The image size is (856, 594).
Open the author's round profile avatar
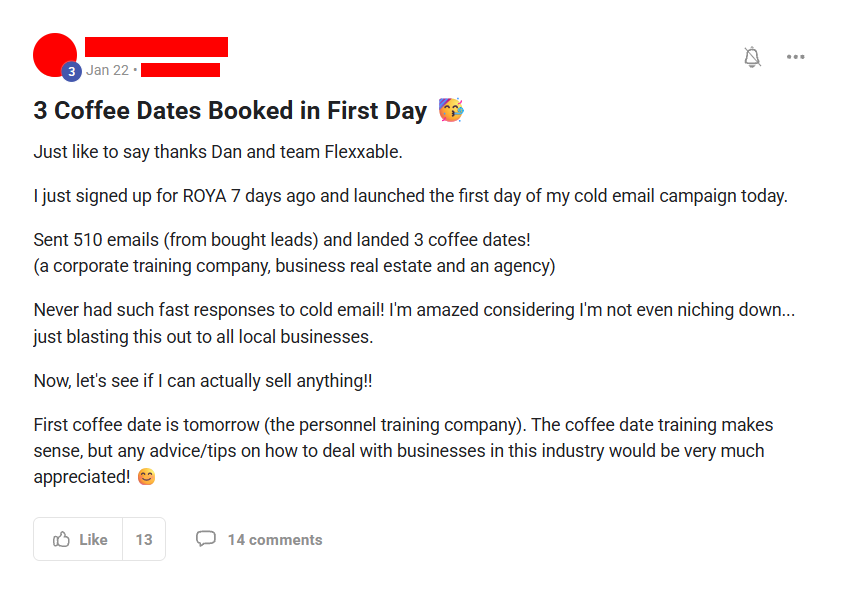[x=55, y=55]
